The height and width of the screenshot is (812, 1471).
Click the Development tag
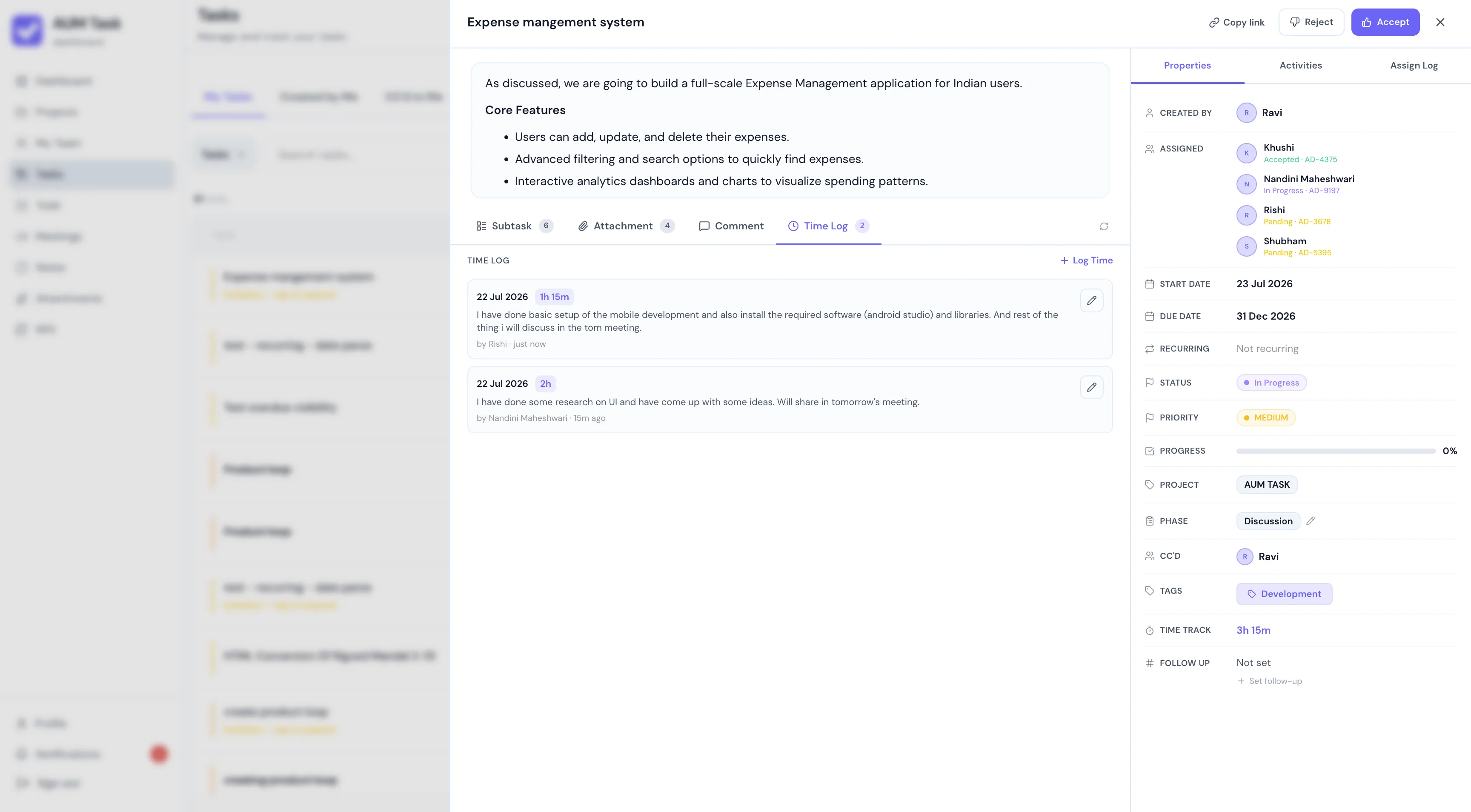(x=1284, y=594)
